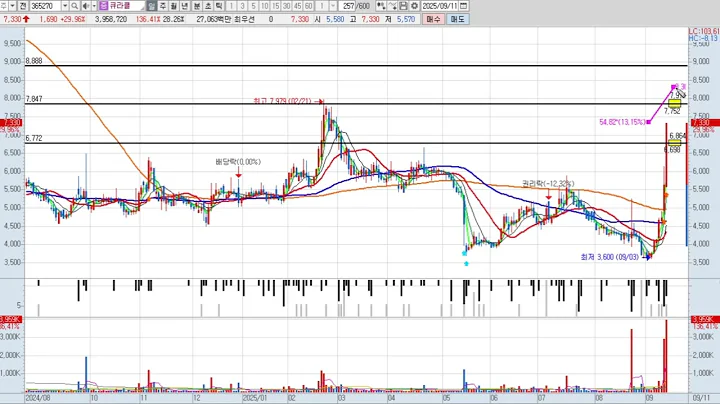
Task: Click the 매도 sell button
Action: tap(457, 19)
